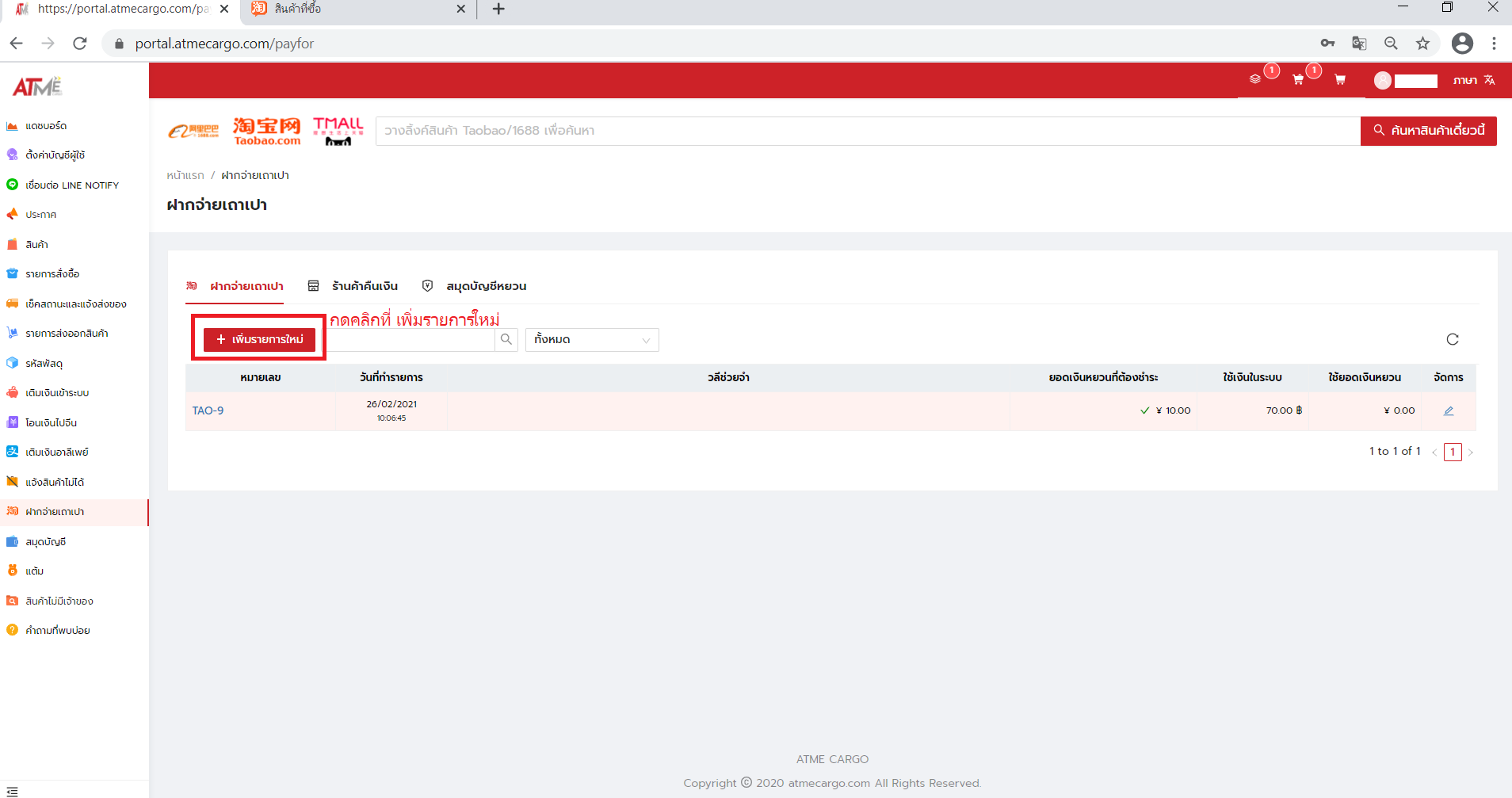Switch to the สมุดบัญชีหยวน tab
Image resolution: width=1512 pixels, height=798 pixels.
485,286
